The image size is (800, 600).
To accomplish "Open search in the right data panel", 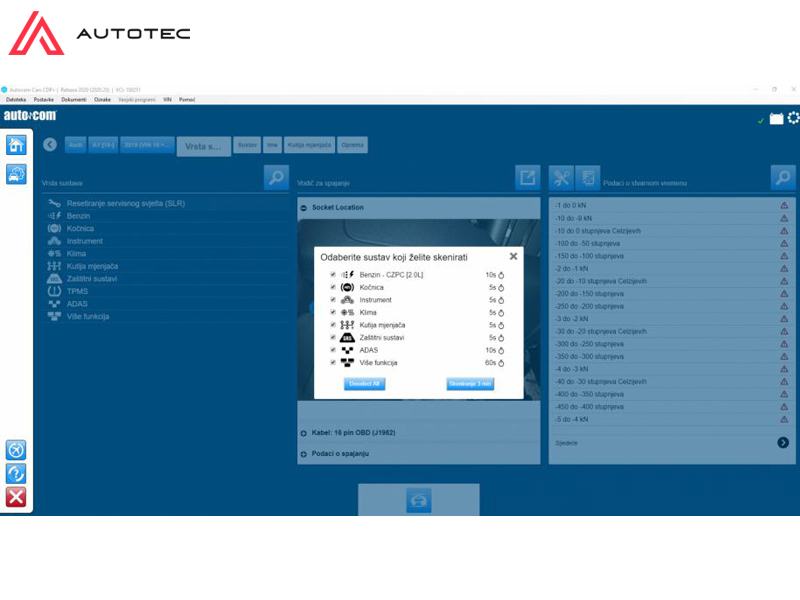I will [783, 178].
